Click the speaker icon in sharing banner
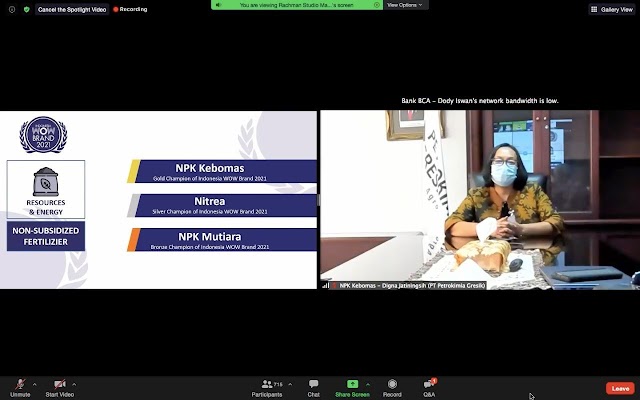The width and height of the screenshot is (640, 400). click(x=218, y=5)
